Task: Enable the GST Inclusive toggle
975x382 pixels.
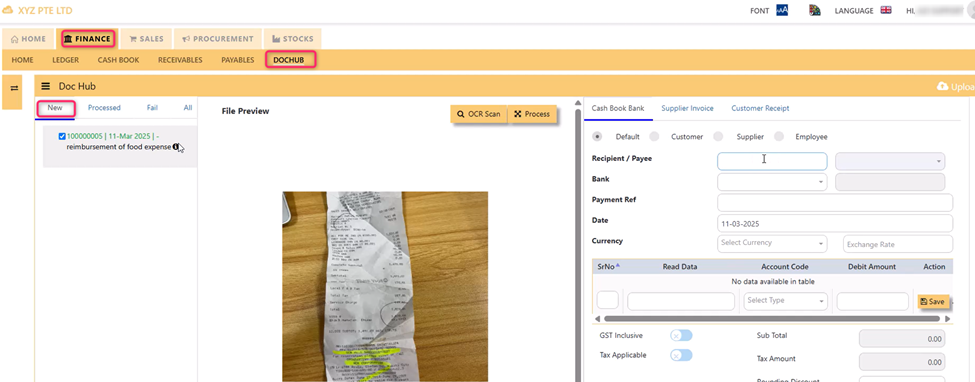Action: point(681,336)
